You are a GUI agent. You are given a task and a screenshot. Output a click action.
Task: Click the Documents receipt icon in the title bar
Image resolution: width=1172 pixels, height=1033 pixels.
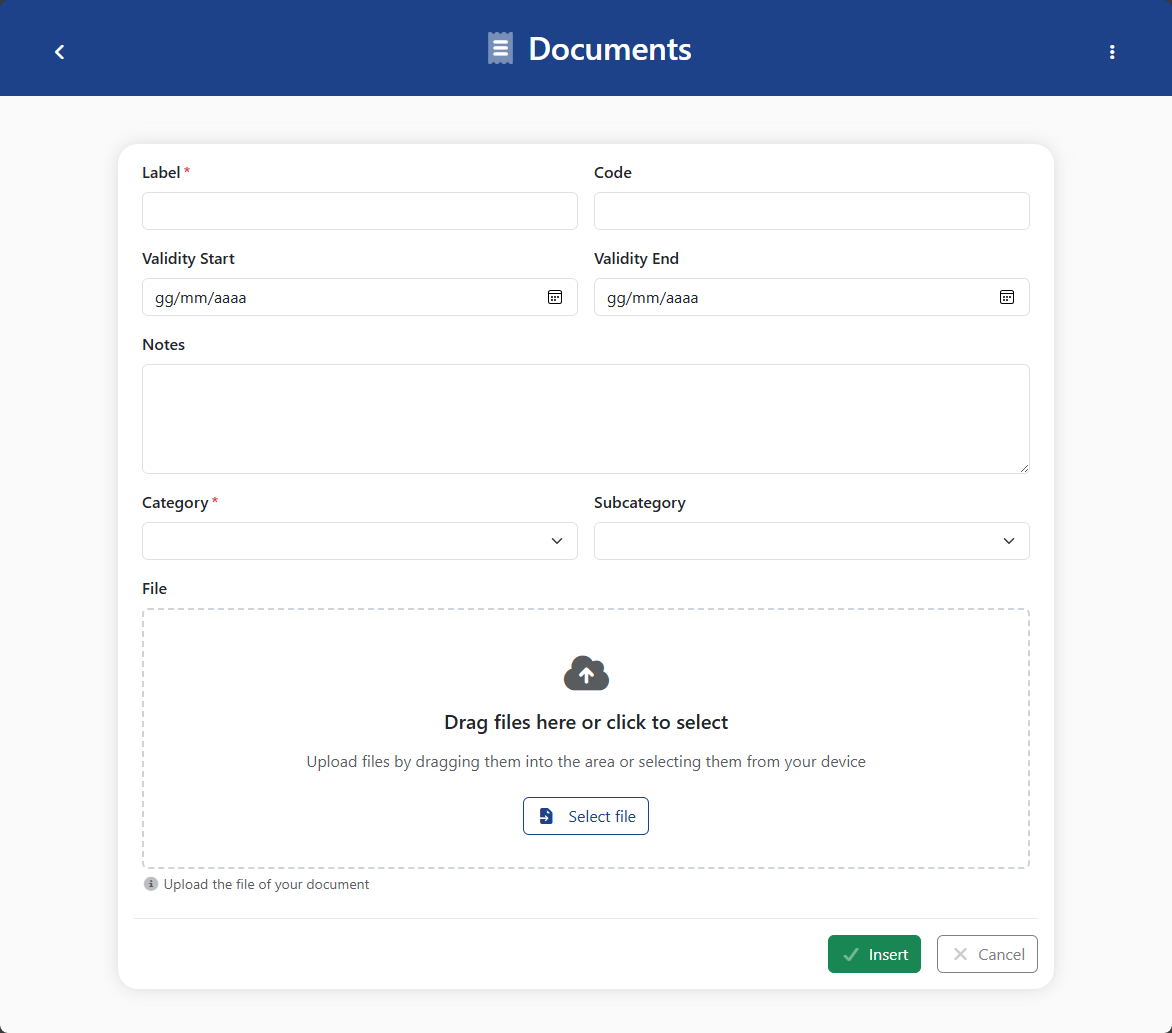(x=499, y=47)
